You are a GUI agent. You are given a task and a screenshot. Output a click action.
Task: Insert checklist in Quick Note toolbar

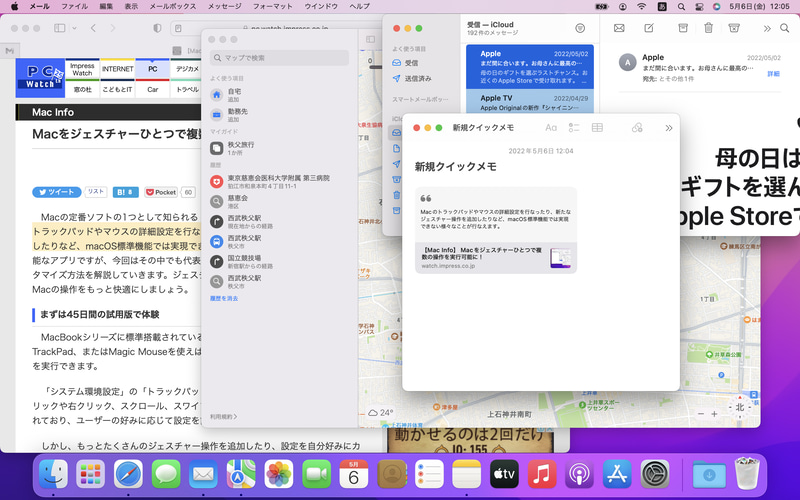[x=574, y=128]
